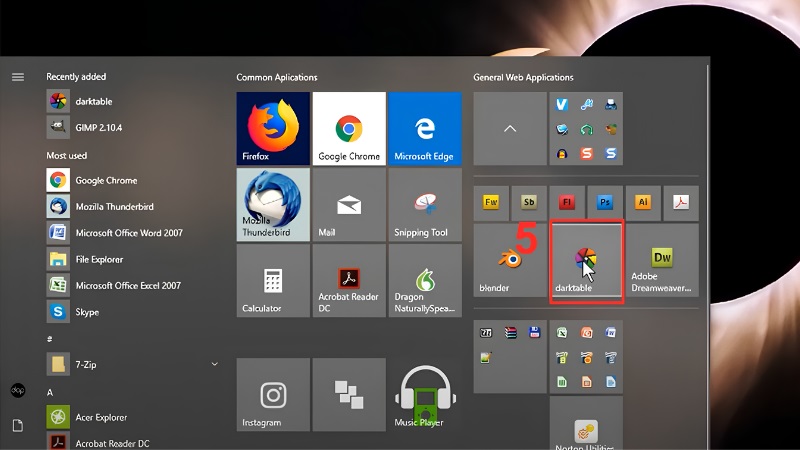Expand the Start menu hamburger button
Viewport: 800px width, 450px height.
coord(18,77)
